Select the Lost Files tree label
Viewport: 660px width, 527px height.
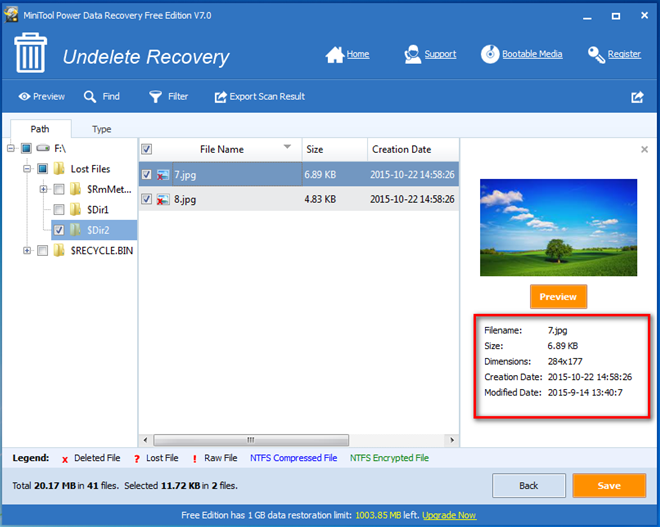tap(90, 169)
